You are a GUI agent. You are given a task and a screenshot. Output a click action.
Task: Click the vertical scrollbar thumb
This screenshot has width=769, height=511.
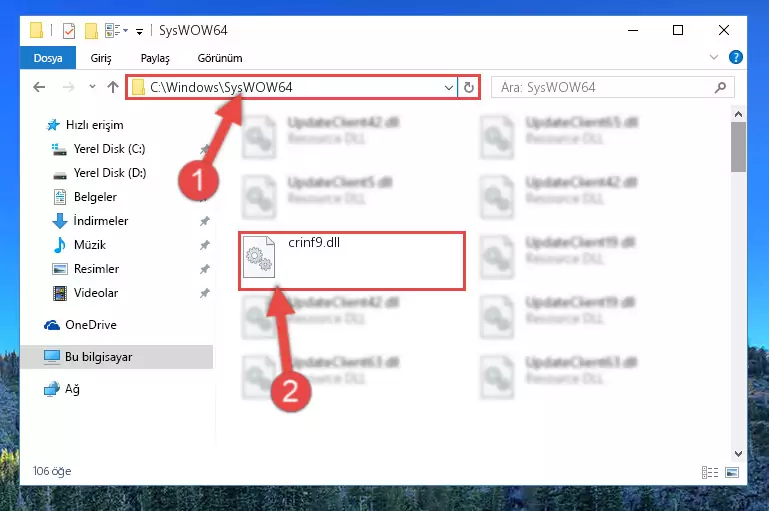738,147
